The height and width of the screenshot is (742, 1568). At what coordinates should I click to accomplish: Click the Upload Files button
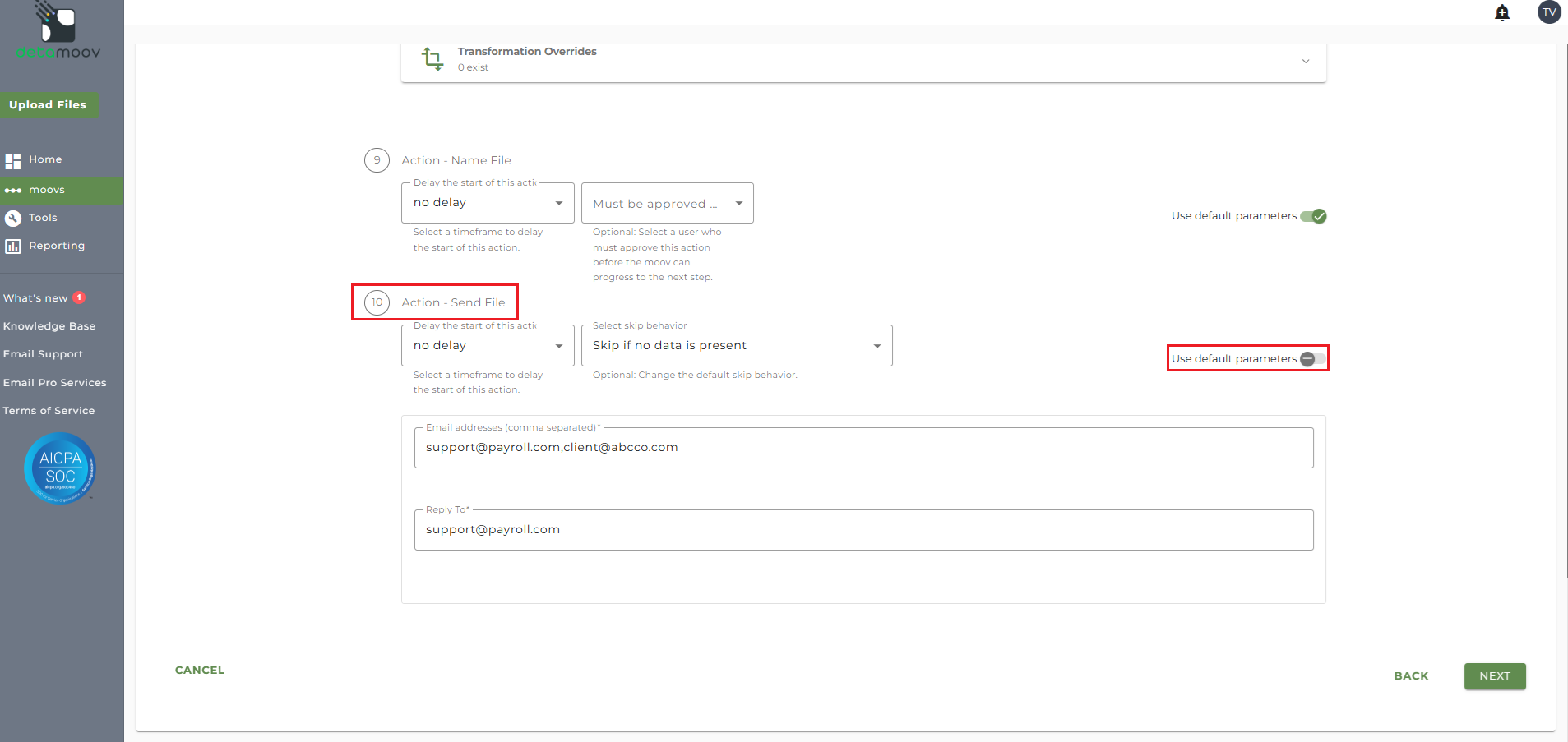(48, 105)
